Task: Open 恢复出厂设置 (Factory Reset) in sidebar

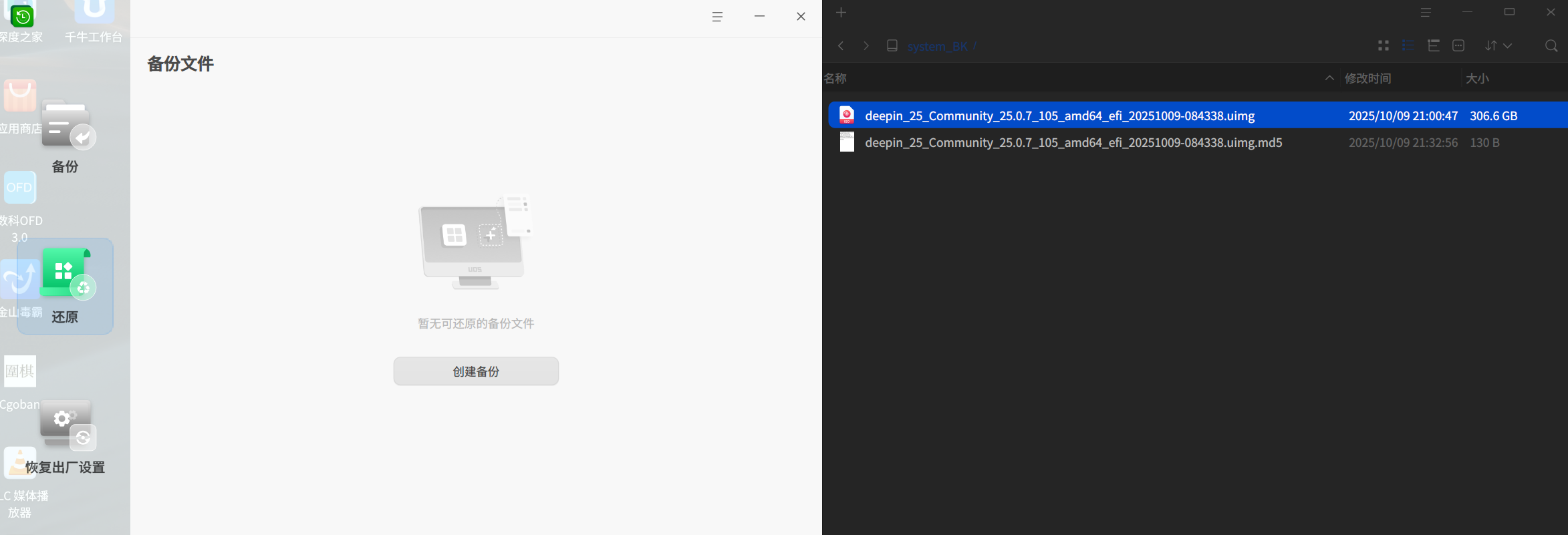Action: [x=65, y=436]
